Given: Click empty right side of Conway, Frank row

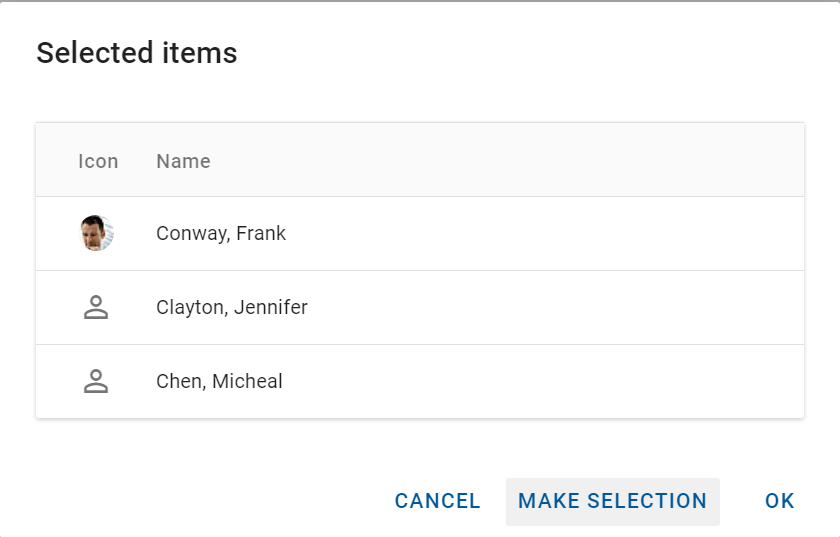Looking at the screenshot, I should (x=600, y=233).
